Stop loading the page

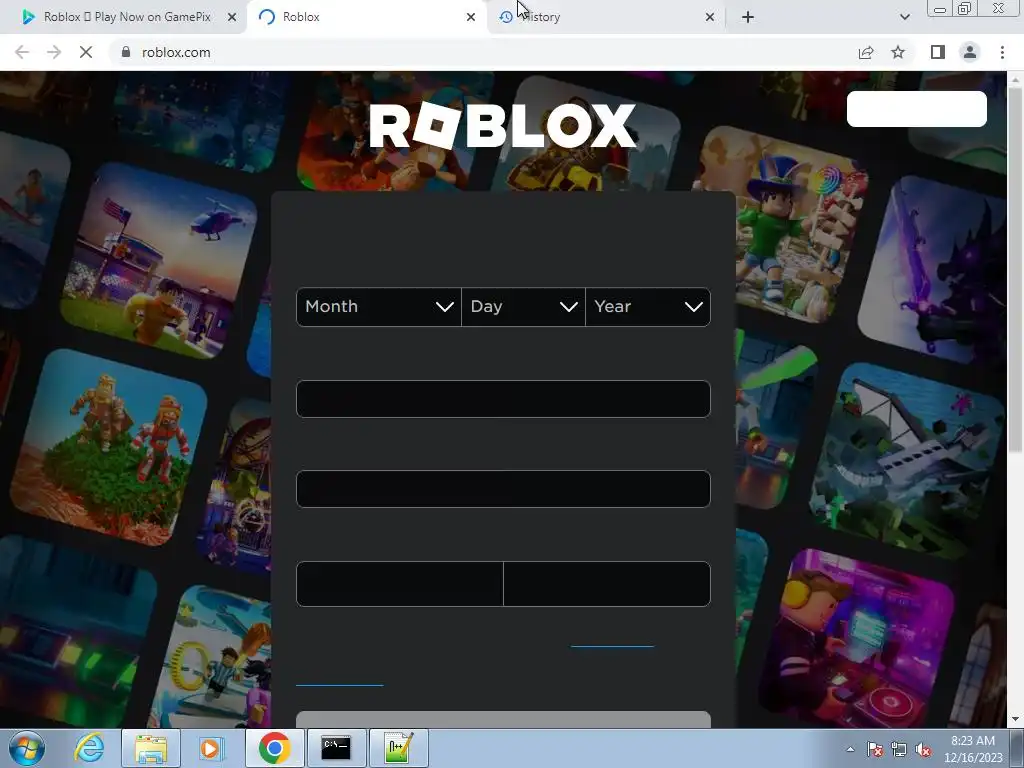pos(86,52)
